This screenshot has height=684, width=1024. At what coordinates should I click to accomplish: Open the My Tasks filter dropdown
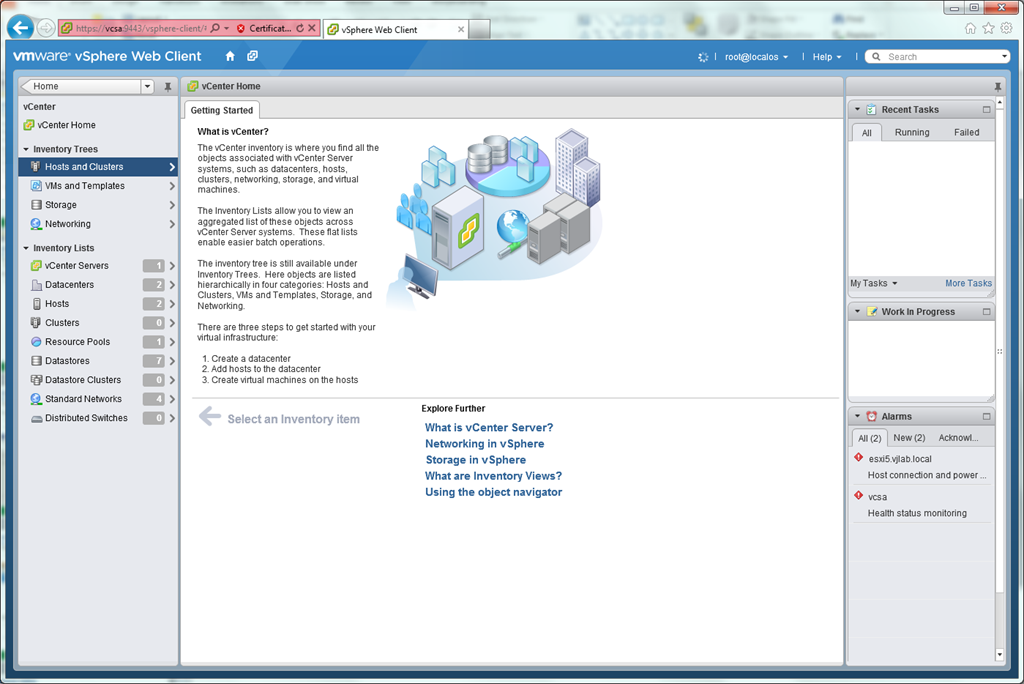click(874, 283)
